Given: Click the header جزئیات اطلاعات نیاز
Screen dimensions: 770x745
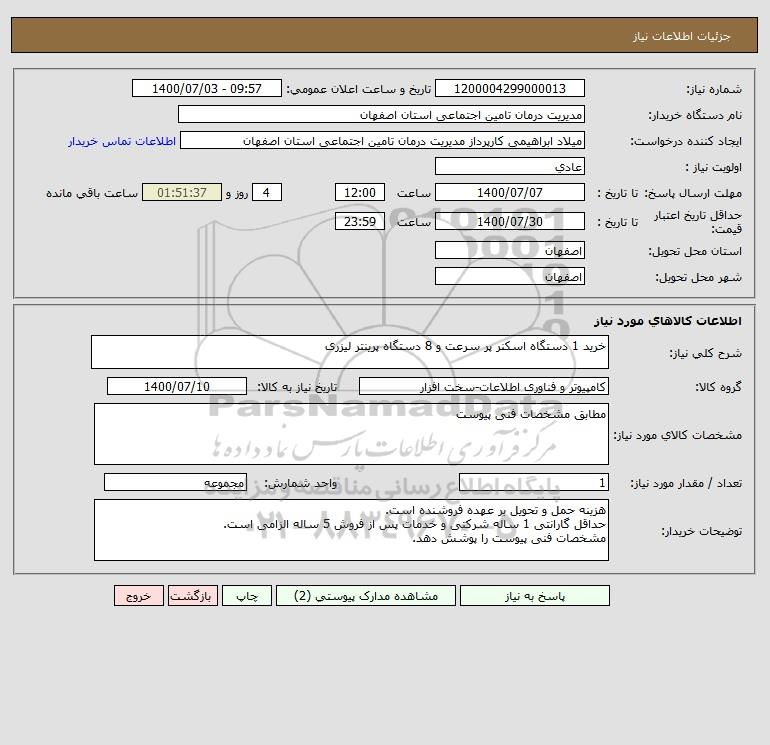Looking at the screenshot, I should pos(682,36).
